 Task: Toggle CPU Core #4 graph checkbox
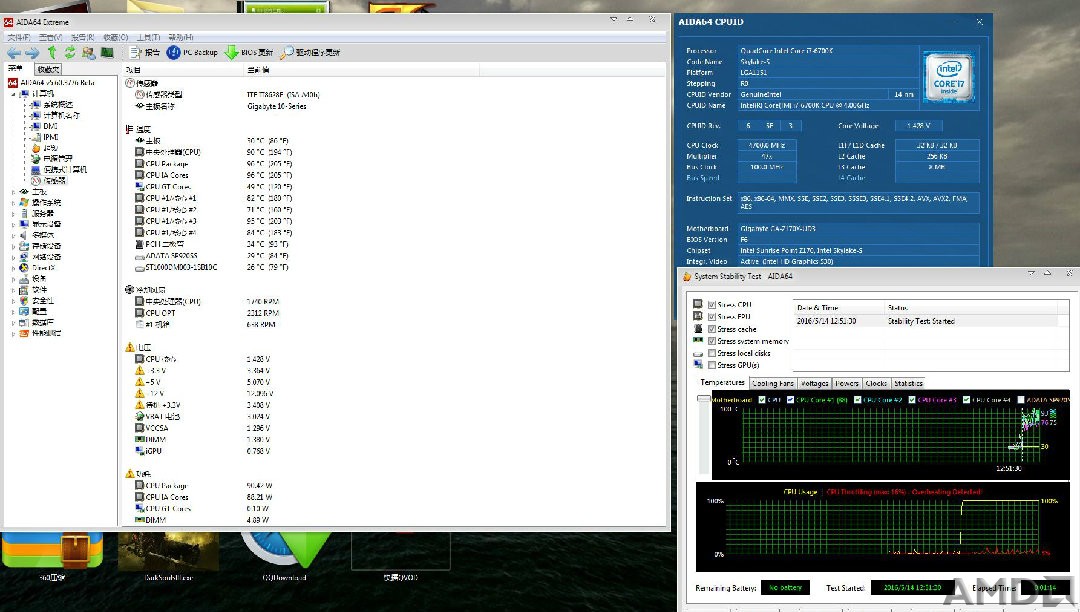(966, 400)
